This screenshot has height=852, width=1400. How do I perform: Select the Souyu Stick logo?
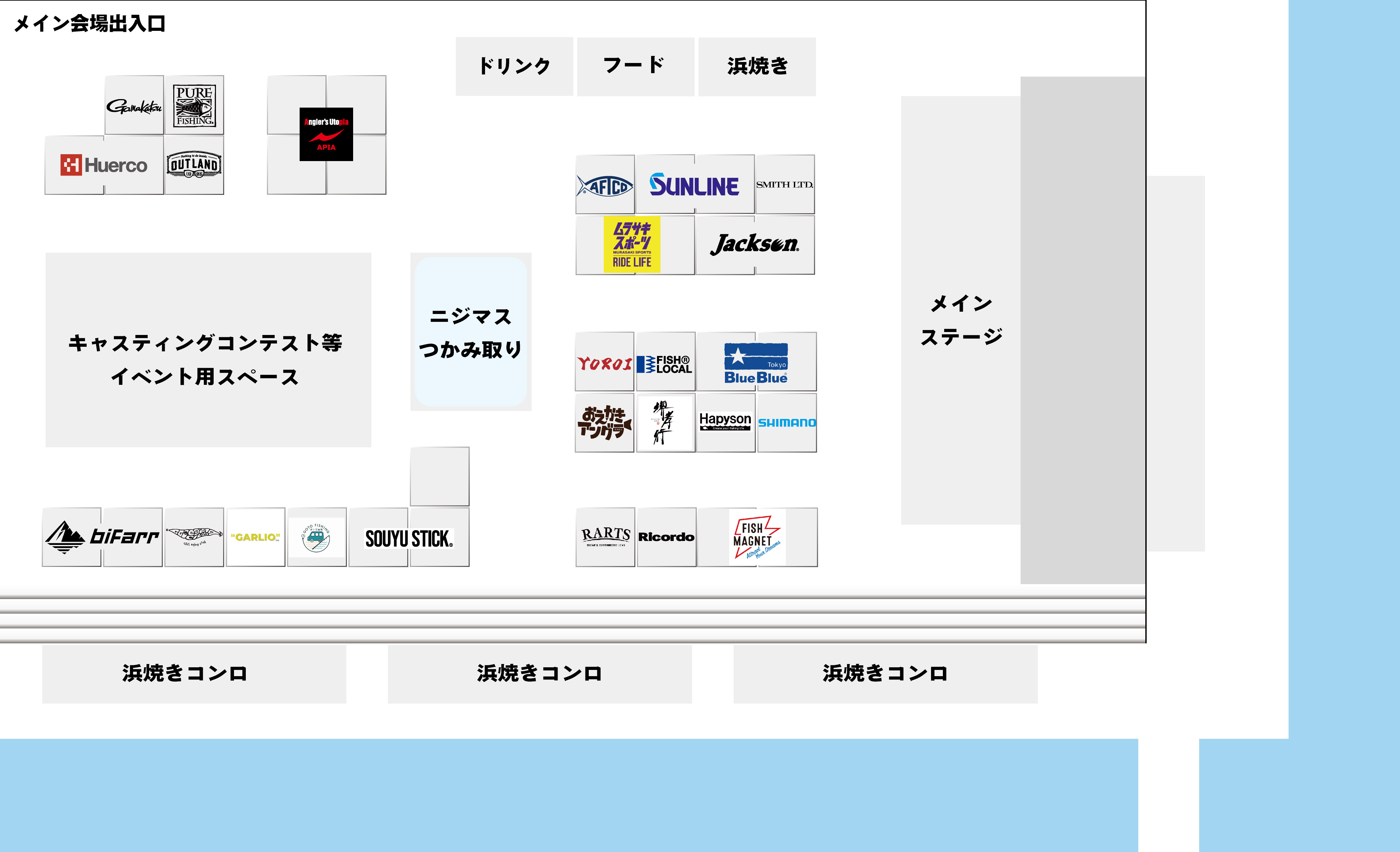point(409,538)
